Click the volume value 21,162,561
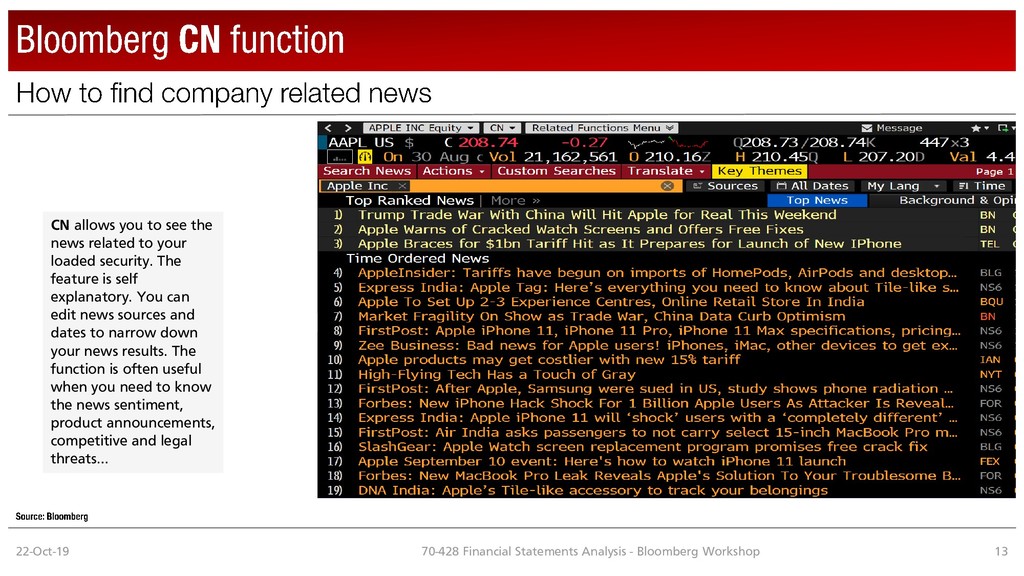This screenshot has width=1024, height=576. click(570, 157)
